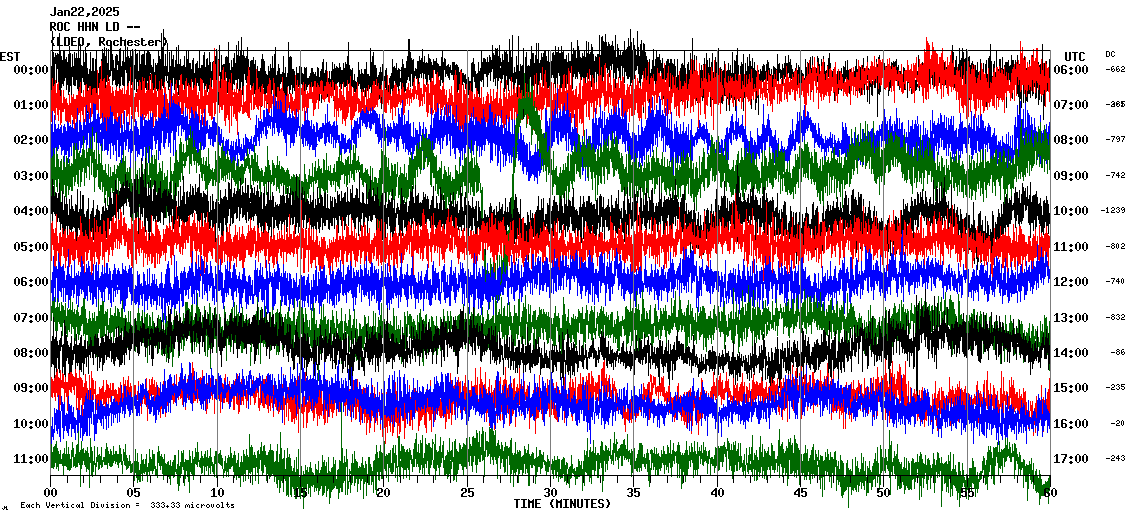Click the 11:00 EST row label

(30, 459)
